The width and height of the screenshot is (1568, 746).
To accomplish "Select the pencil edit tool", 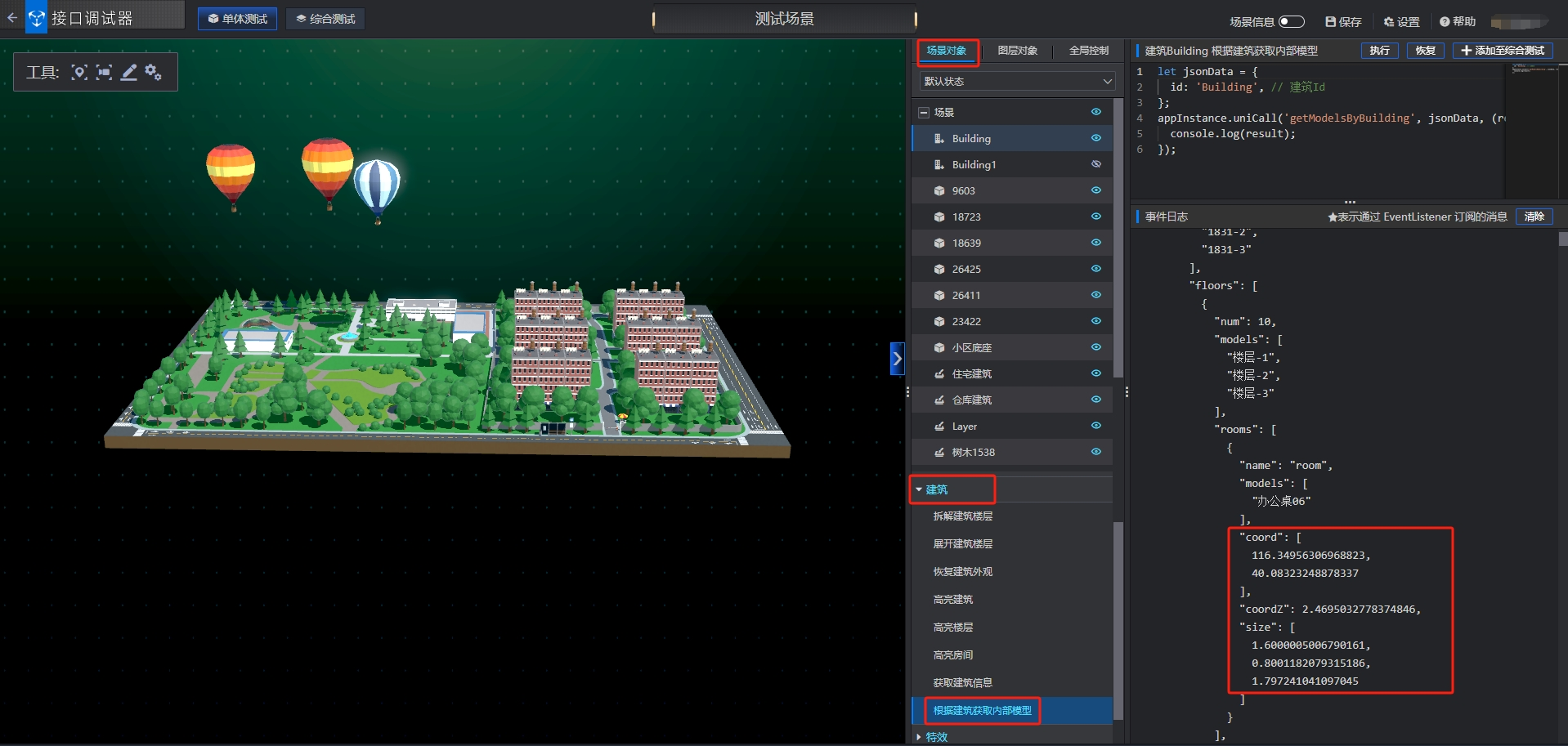I will [128, 72].
